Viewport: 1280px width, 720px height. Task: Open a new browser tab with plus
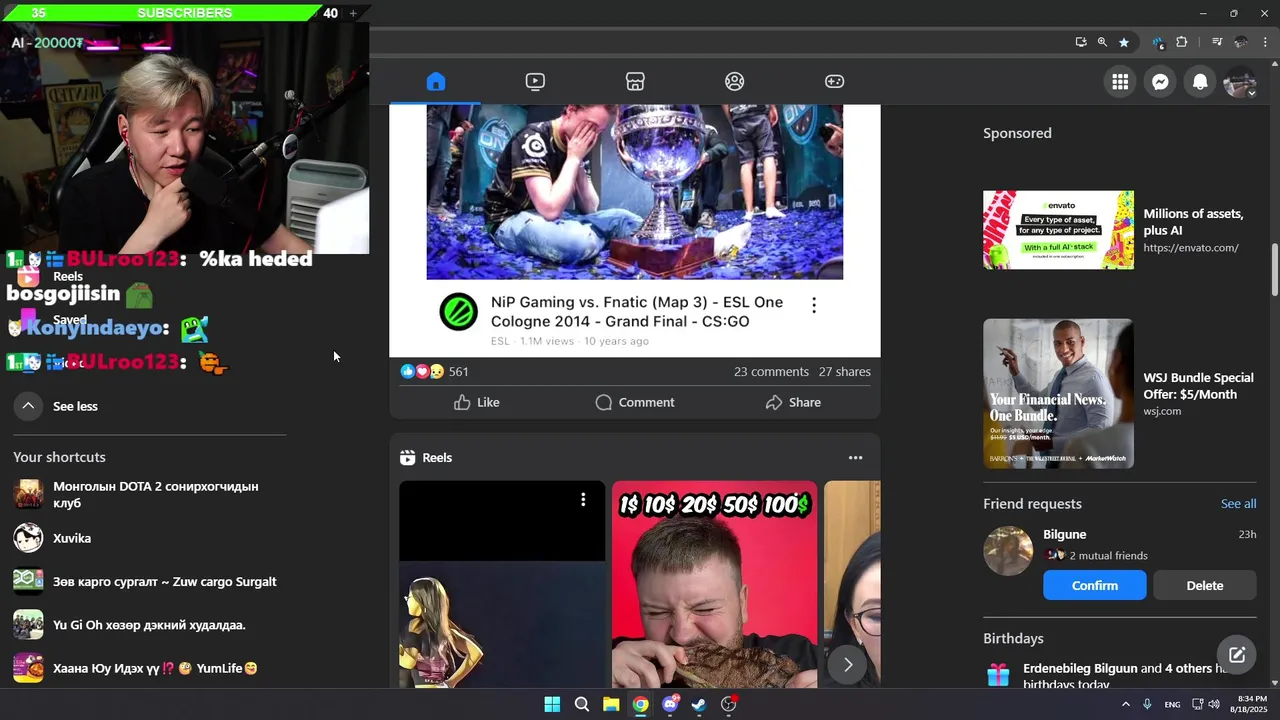353,13
